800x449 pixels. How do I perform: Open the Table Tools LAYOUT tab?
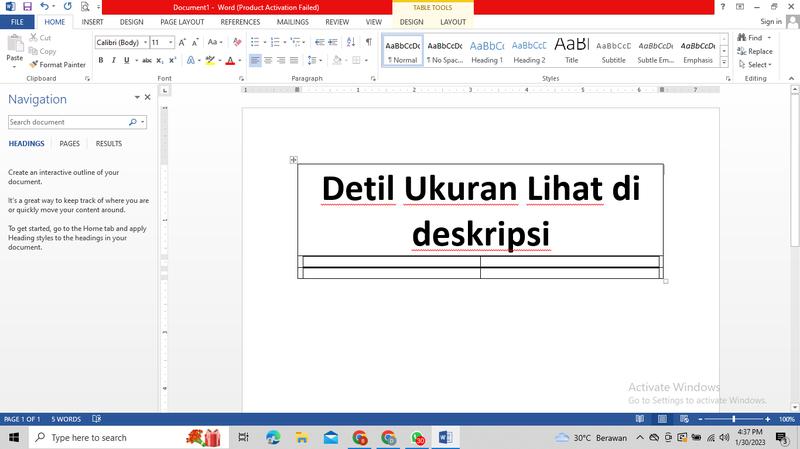(x=453, y=22)
